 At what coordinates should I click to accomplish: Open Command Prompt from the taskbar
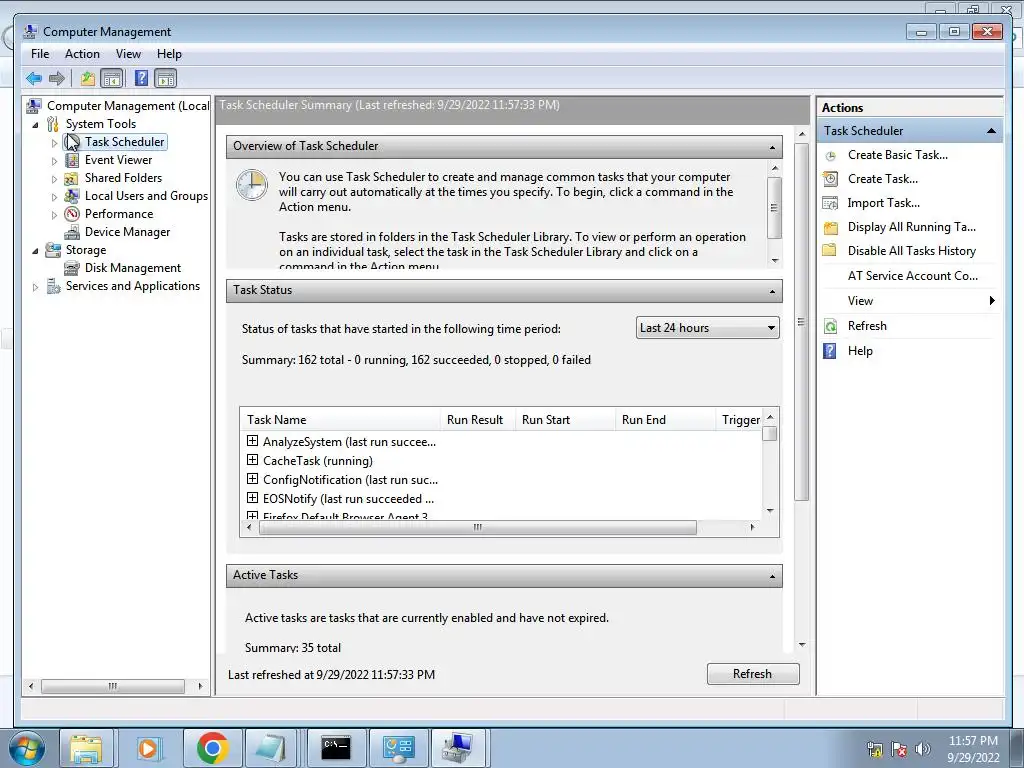[x=336, y=748]
